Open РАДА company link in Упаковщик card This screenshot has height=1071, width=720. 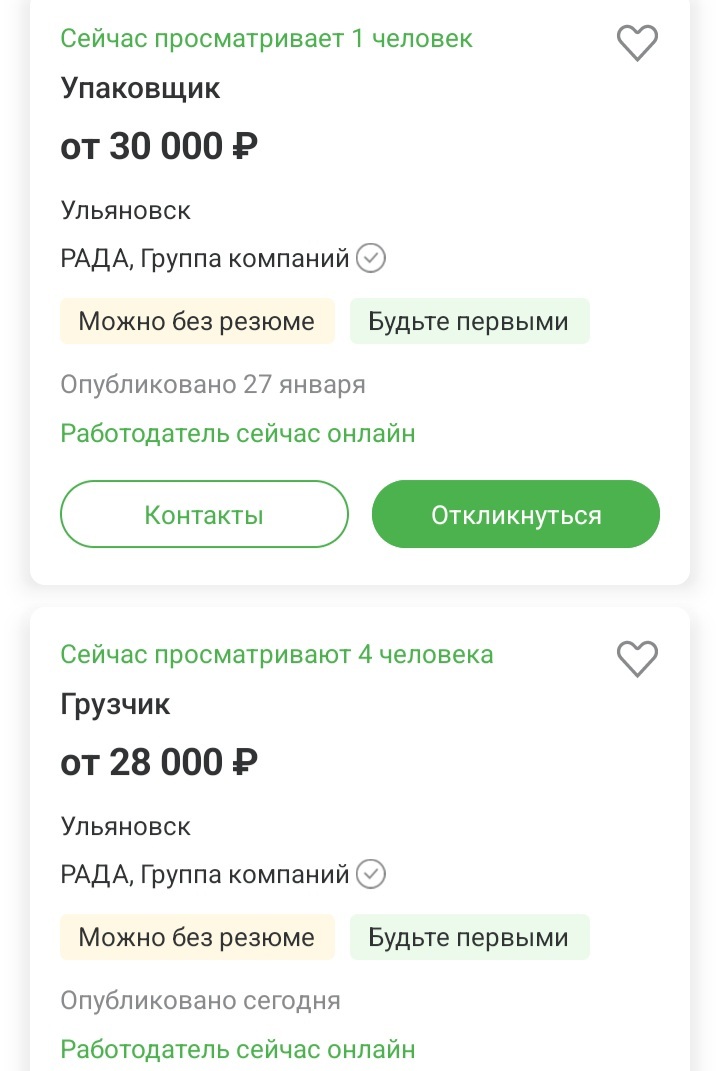tap(205, 259)
